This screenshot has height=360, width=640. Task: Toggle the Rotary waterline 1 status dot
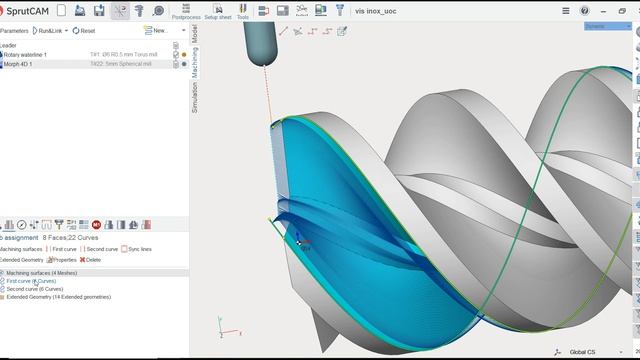click(x=184, y=54)
